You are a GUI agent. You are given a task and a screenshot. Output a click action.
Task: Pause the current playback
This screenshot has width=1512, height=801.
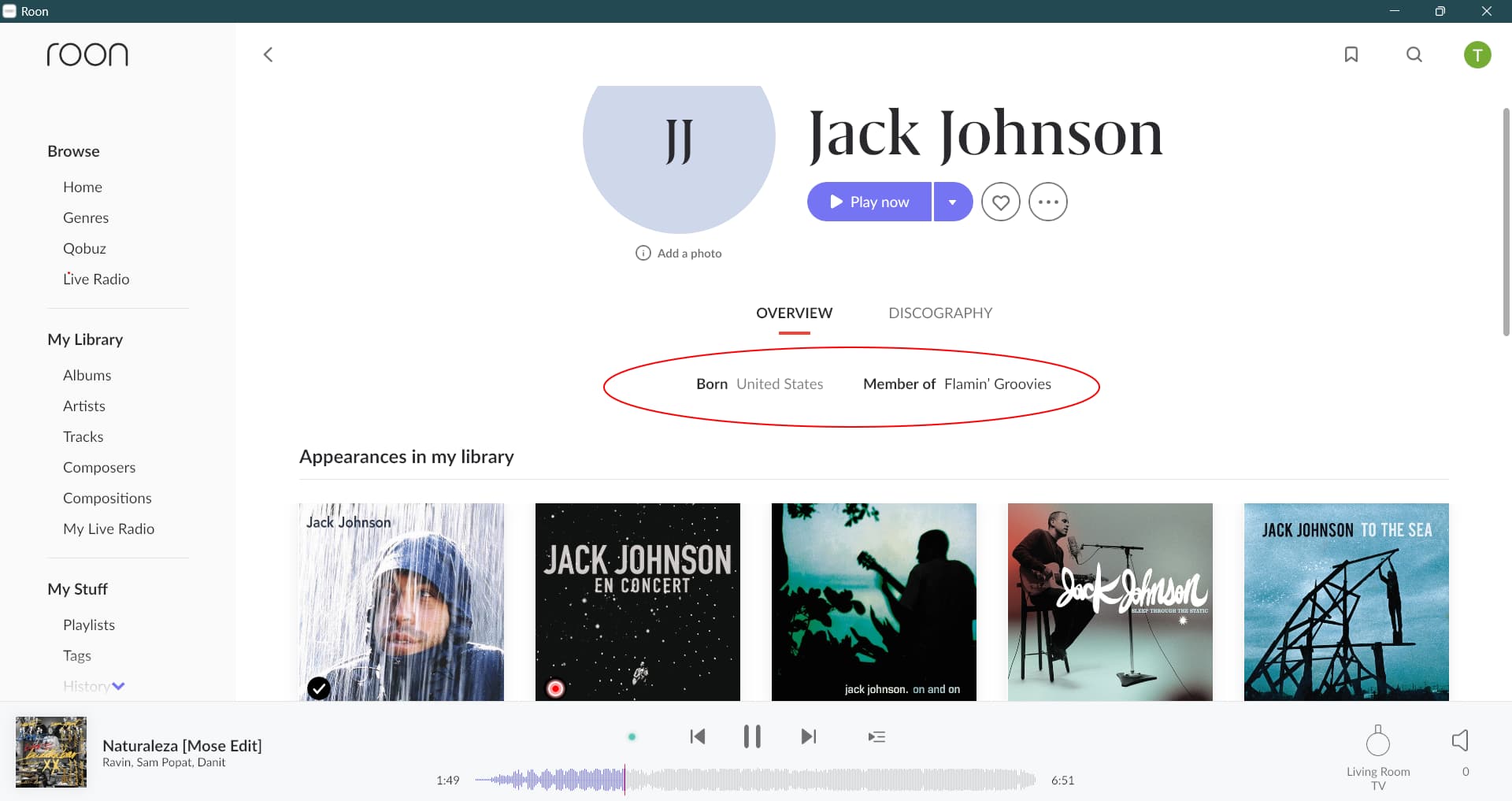pos(752,736)
